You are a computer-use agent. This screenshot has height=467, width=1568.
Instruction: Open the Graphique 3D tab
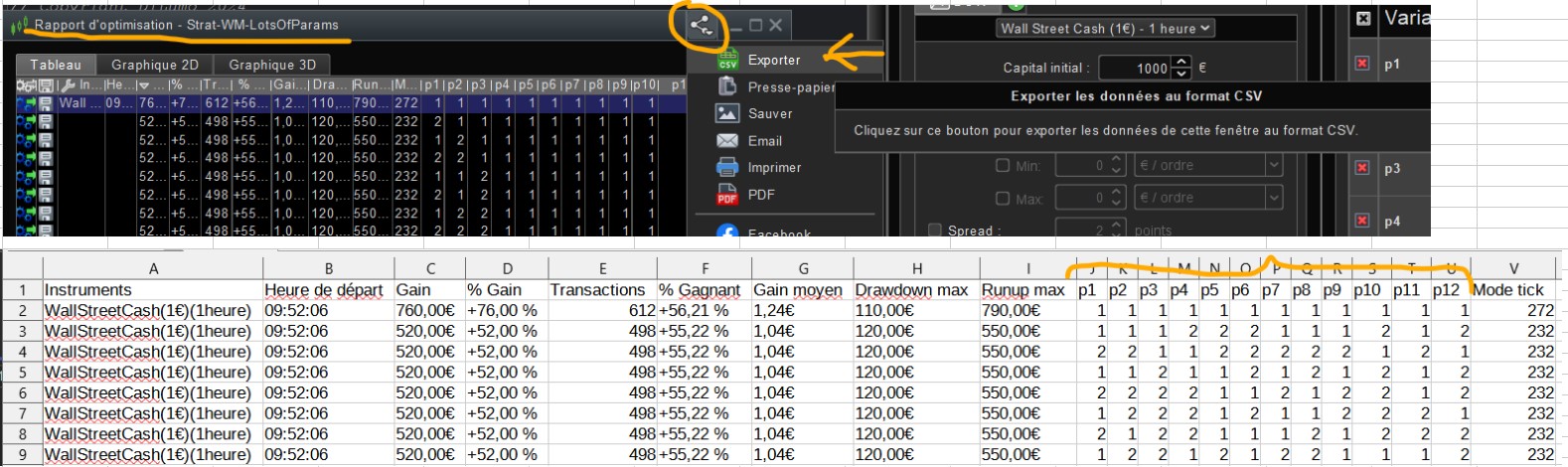(x=272, y=65)
